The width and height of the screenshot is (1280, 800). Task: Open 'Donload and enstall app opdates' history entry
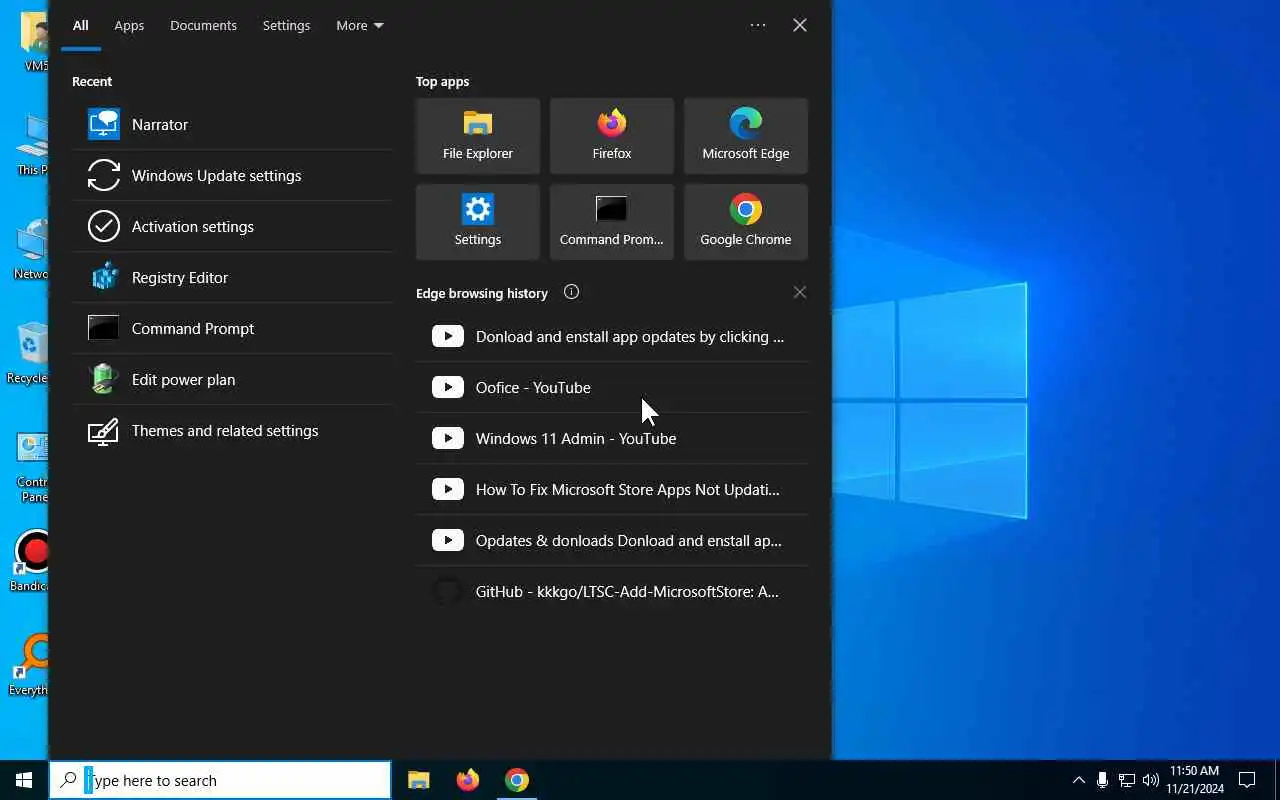click(612, 336)
